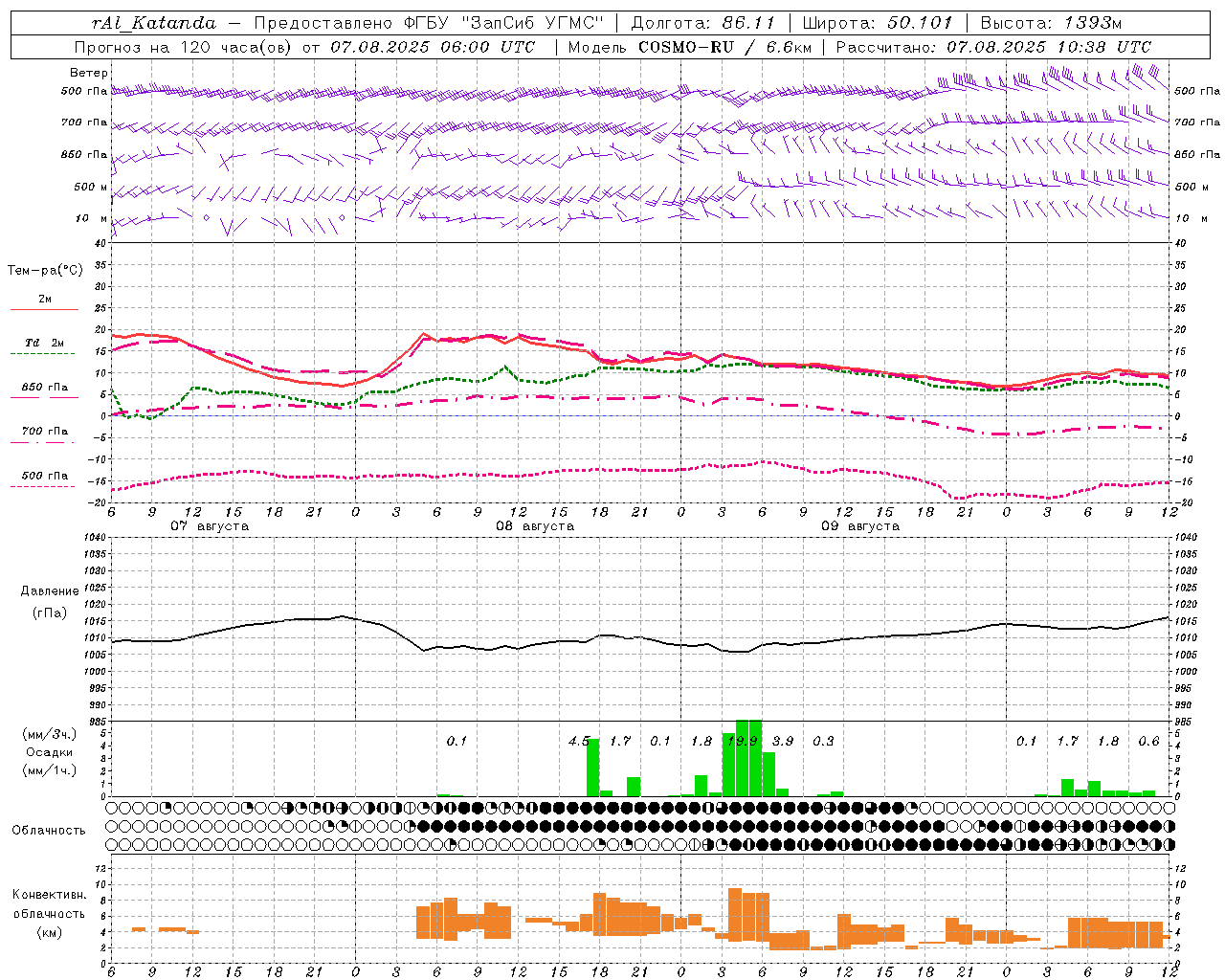
Task: Click the Рассчитано: 07.08.2025 10:38 UTC text
Action: pos(993,47)
